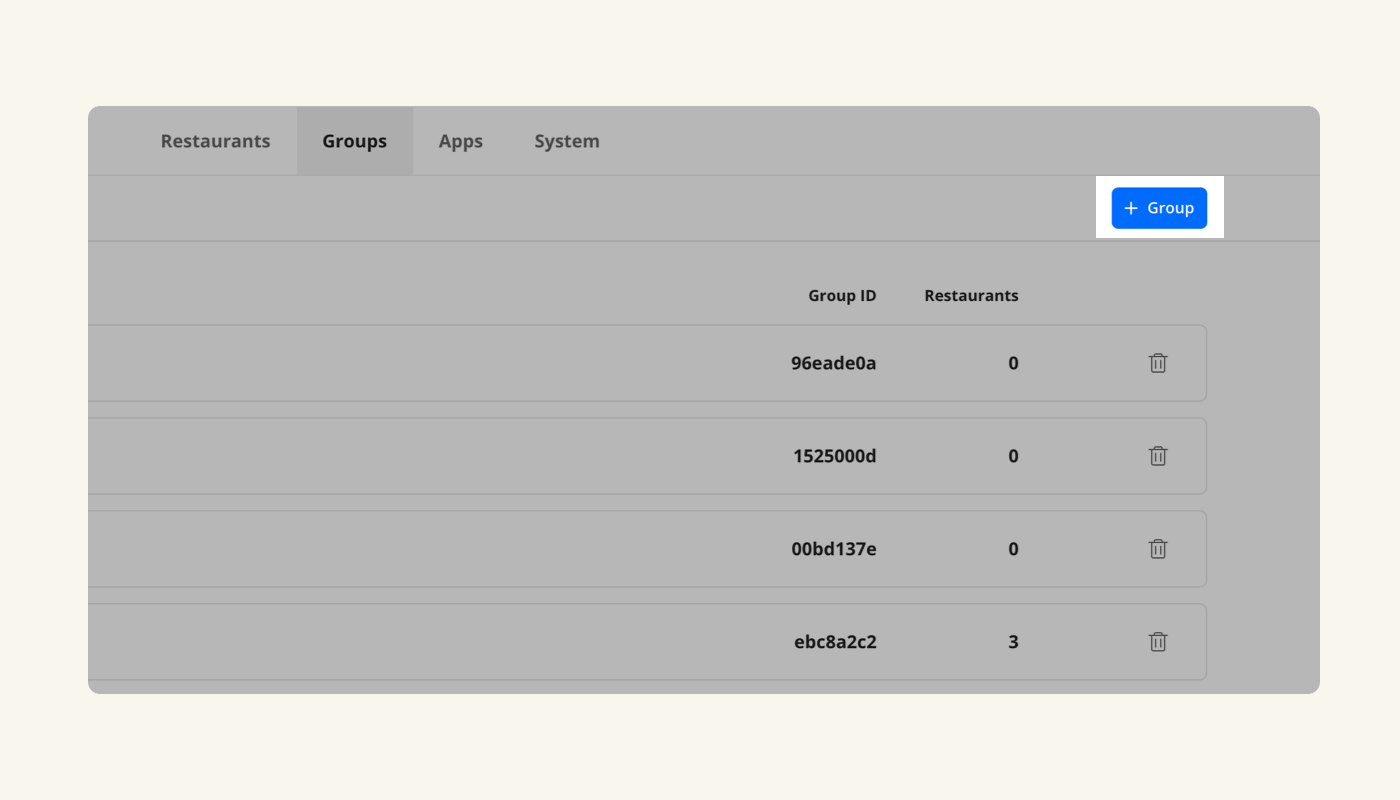Viewport: 1400px width, 800px height.
Task: Add a new group with Group button
Action: click(x=1159, y=208)
